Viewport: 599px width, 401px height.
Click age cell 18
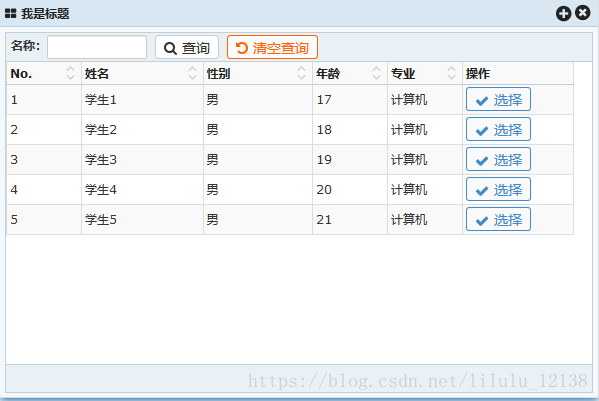click(350, 129)
